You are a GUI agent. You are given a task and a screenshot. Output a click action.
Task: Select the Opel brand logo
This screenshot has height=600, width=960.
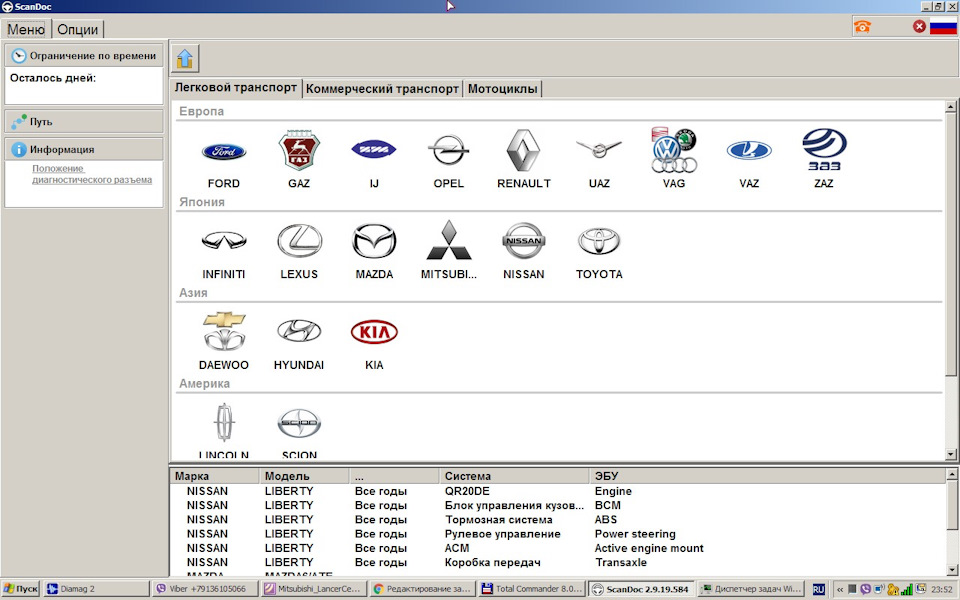(x=448, y=149)
